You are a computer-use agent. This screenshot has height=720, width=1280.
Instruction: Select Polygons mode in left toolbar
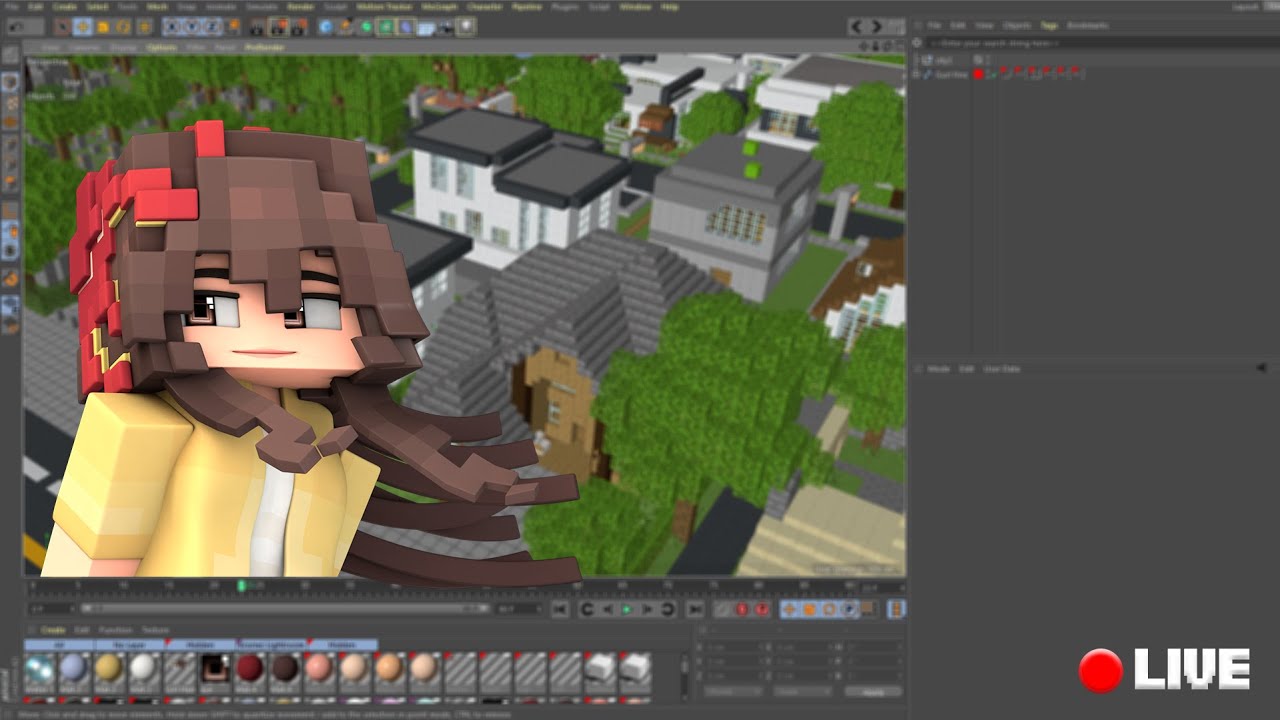coord(10,184)
